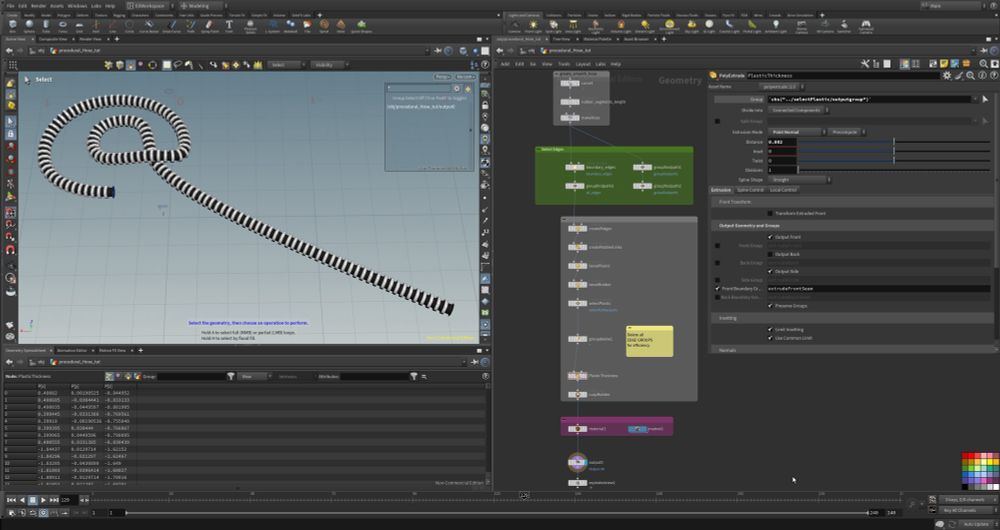Uncheck the Output Front checkbox
Screen dimensions: 1000x530
coord(770,237)
